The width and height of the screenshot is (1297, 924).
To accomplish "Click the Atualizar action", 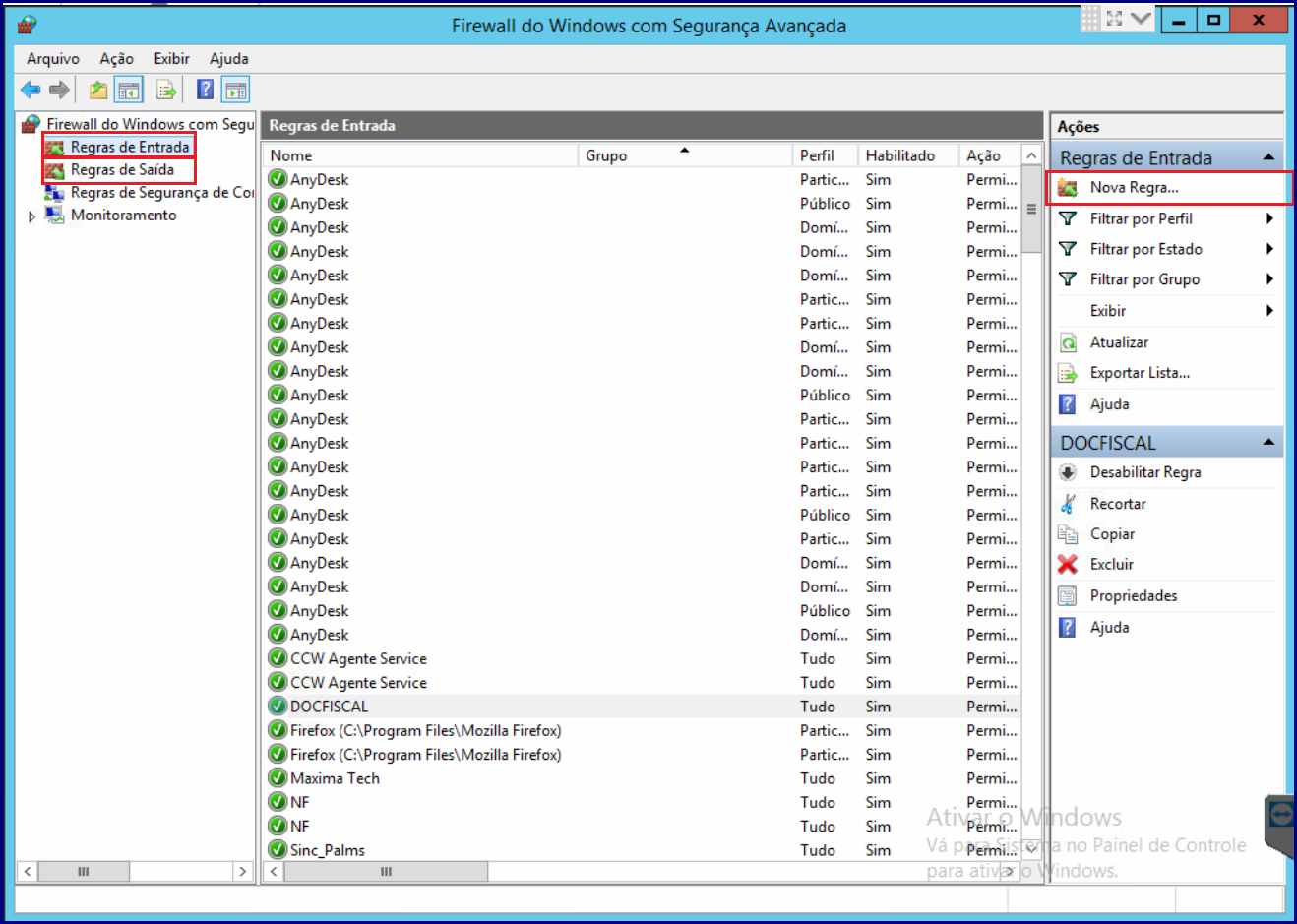I will pyautogui.click(x=1119, y=342).
